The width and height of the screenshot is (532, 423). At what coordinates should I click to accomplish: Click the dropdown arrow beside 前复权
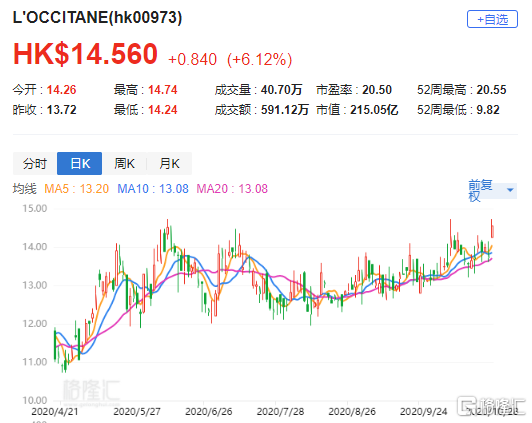(510, 190)
